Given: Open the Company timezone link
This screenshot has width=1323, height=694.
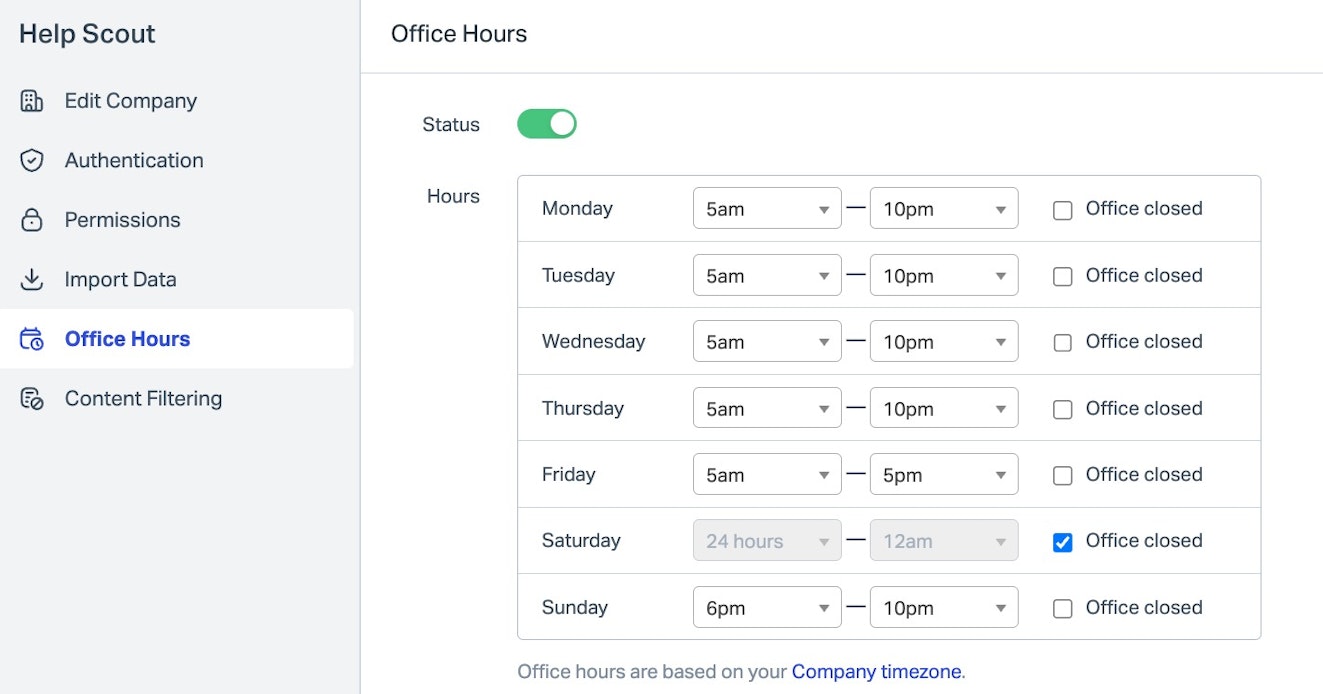Looking at the screenshot, I should click(877, 672).
